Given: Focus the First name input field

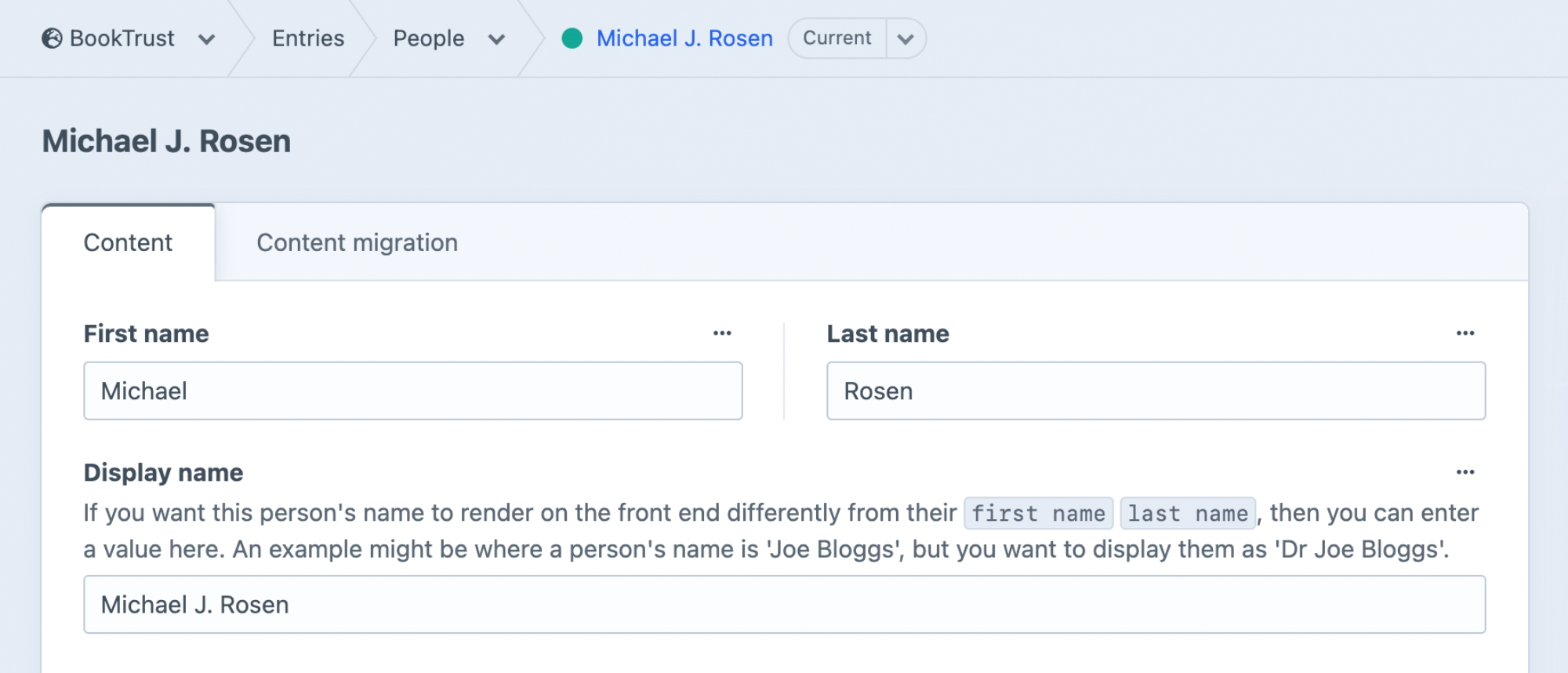Looking at the screenshot, I should 413,391.
